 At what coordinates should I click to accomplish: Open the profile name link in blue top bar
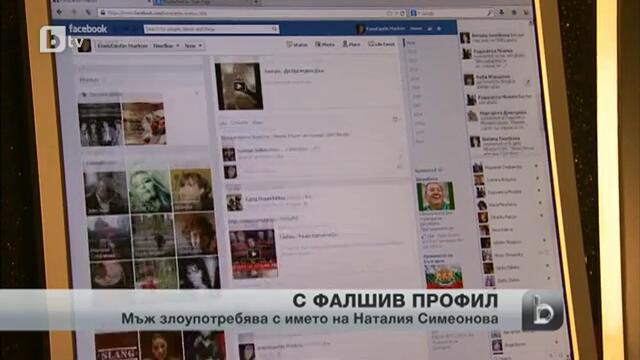385,29
